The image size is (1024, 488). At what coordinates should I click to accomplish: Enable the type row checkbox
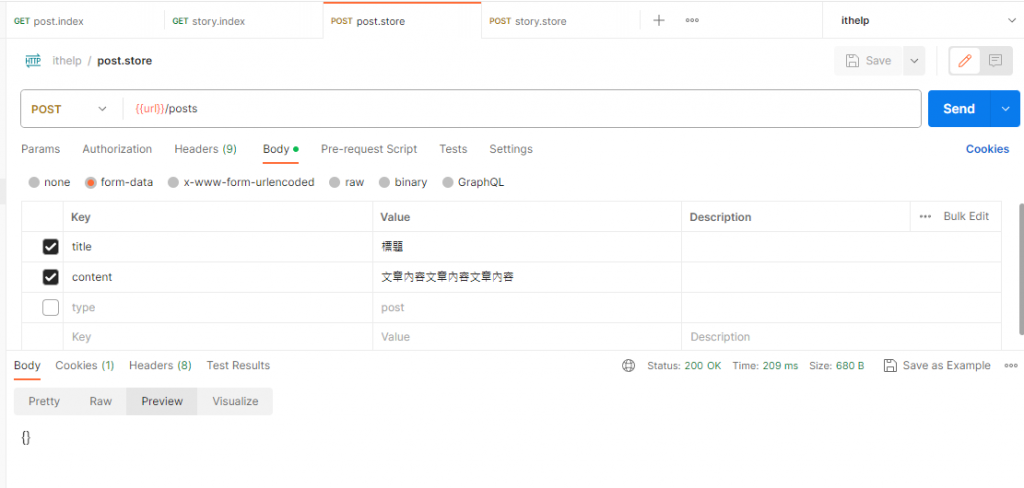tap(50, 308)
